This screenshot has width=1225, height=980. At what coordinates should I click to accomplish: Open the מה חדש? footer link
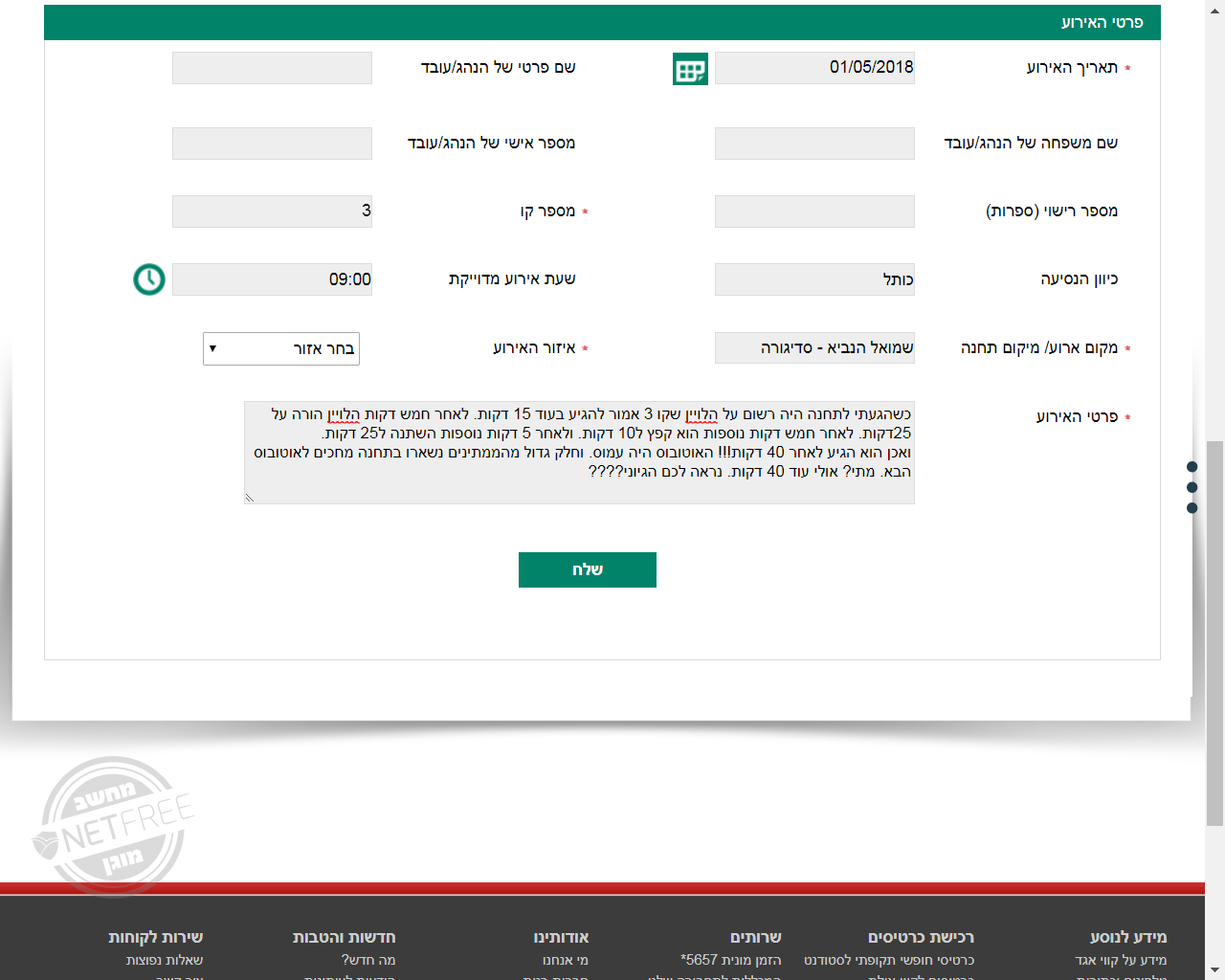pos(368,960)
